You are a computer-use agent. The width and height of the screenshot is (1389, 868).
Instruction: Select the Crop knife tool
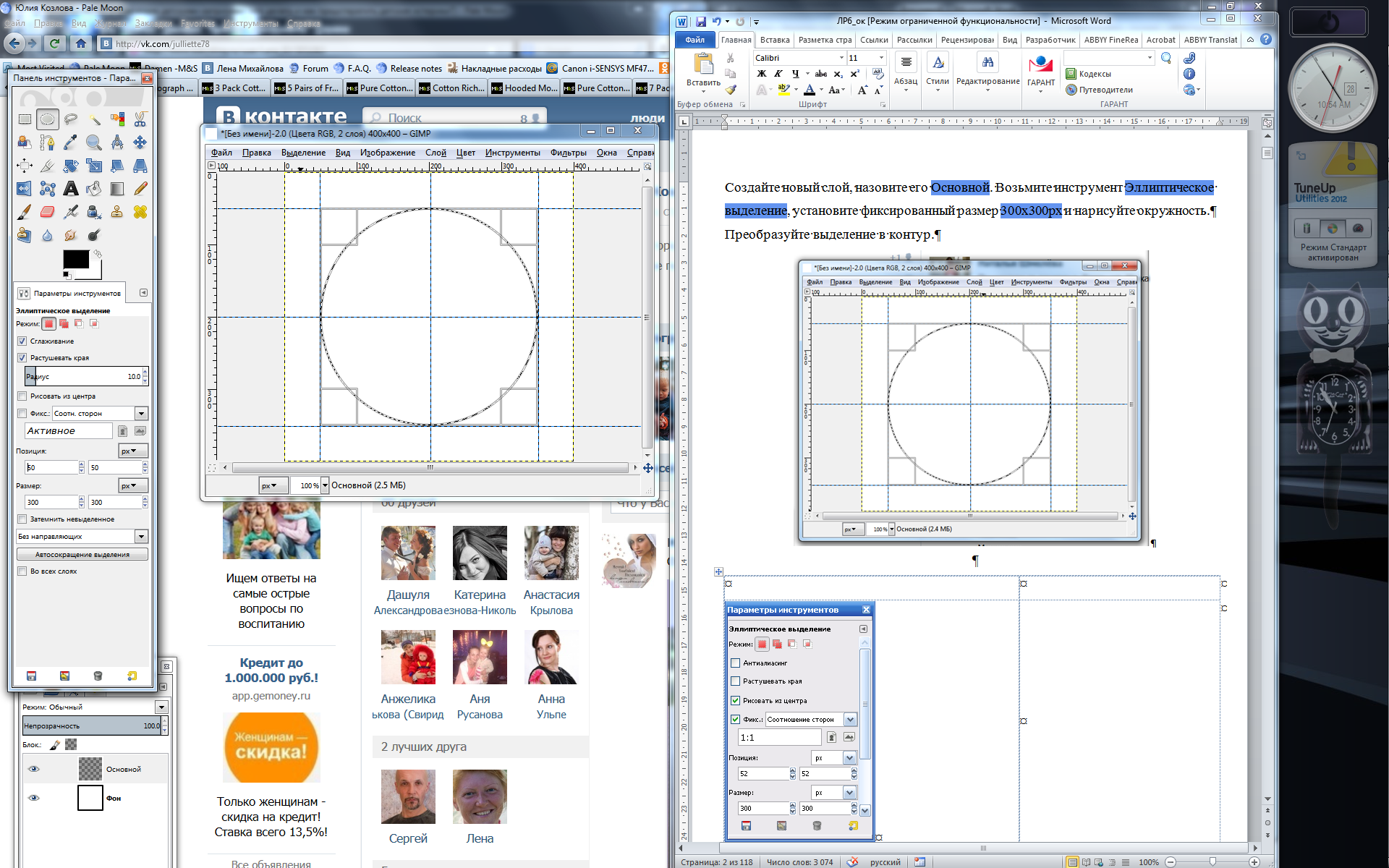48,166
